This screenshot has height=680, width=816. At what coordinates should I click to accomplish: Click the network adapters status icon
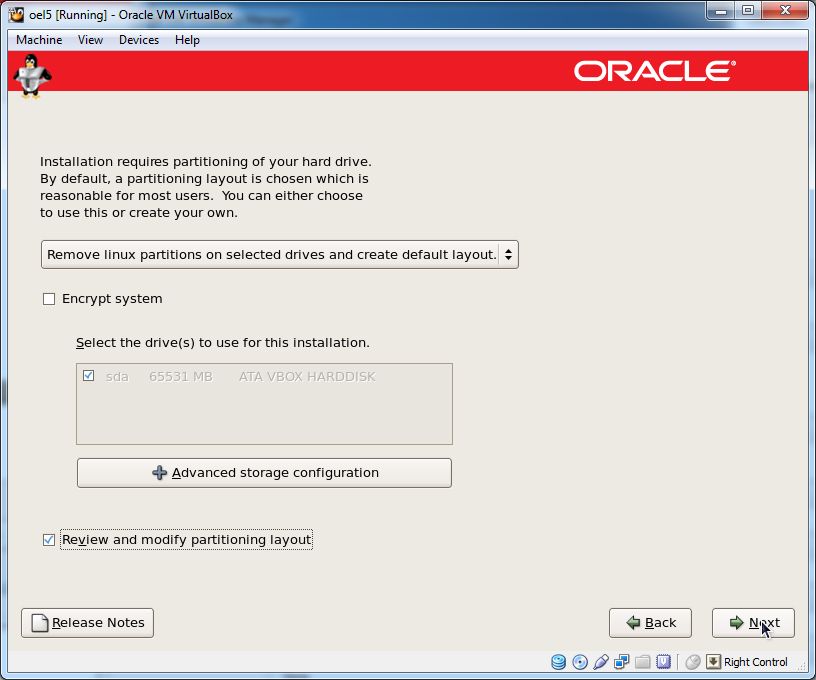(621, 662)
